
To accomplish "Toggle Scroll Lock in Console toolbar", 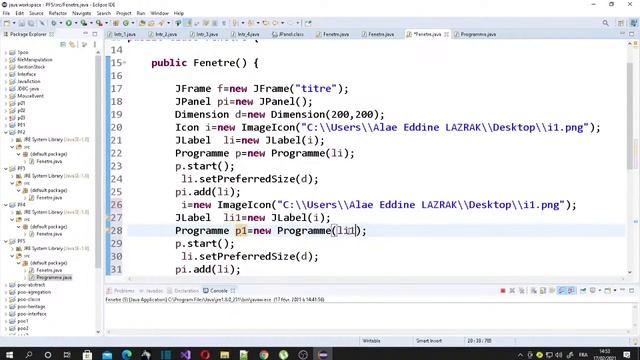I will 543,291.
